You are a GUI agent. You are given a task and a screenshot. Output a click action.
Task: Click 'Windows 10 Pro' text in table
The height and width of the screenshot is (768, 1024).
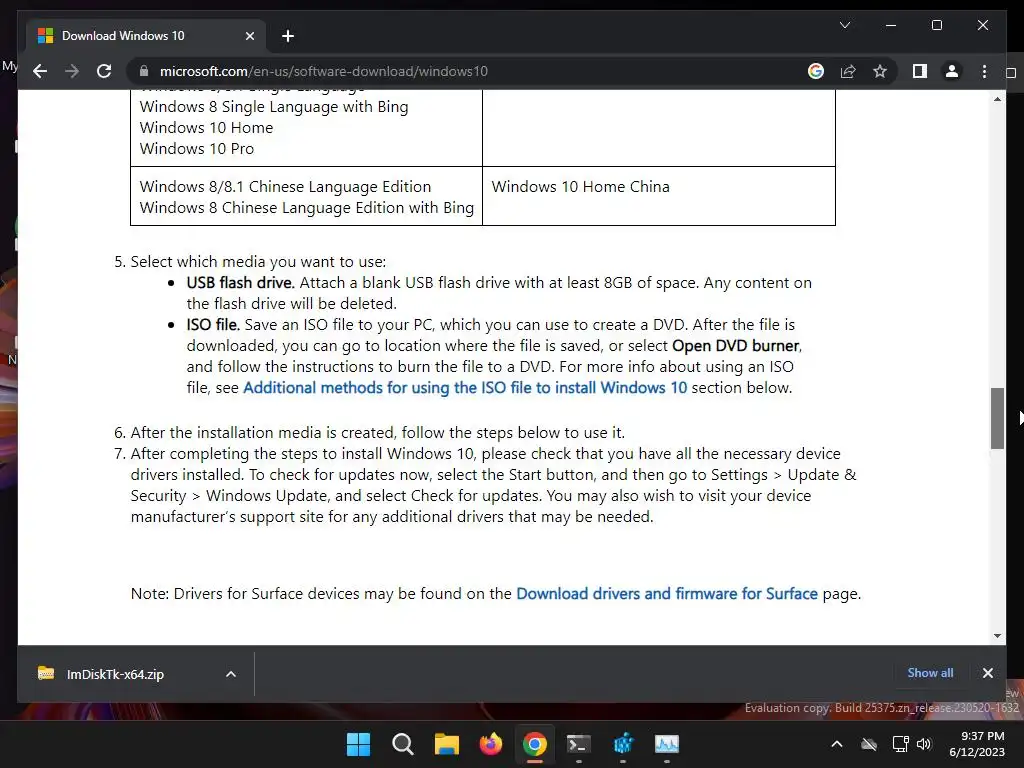(197, 148)
